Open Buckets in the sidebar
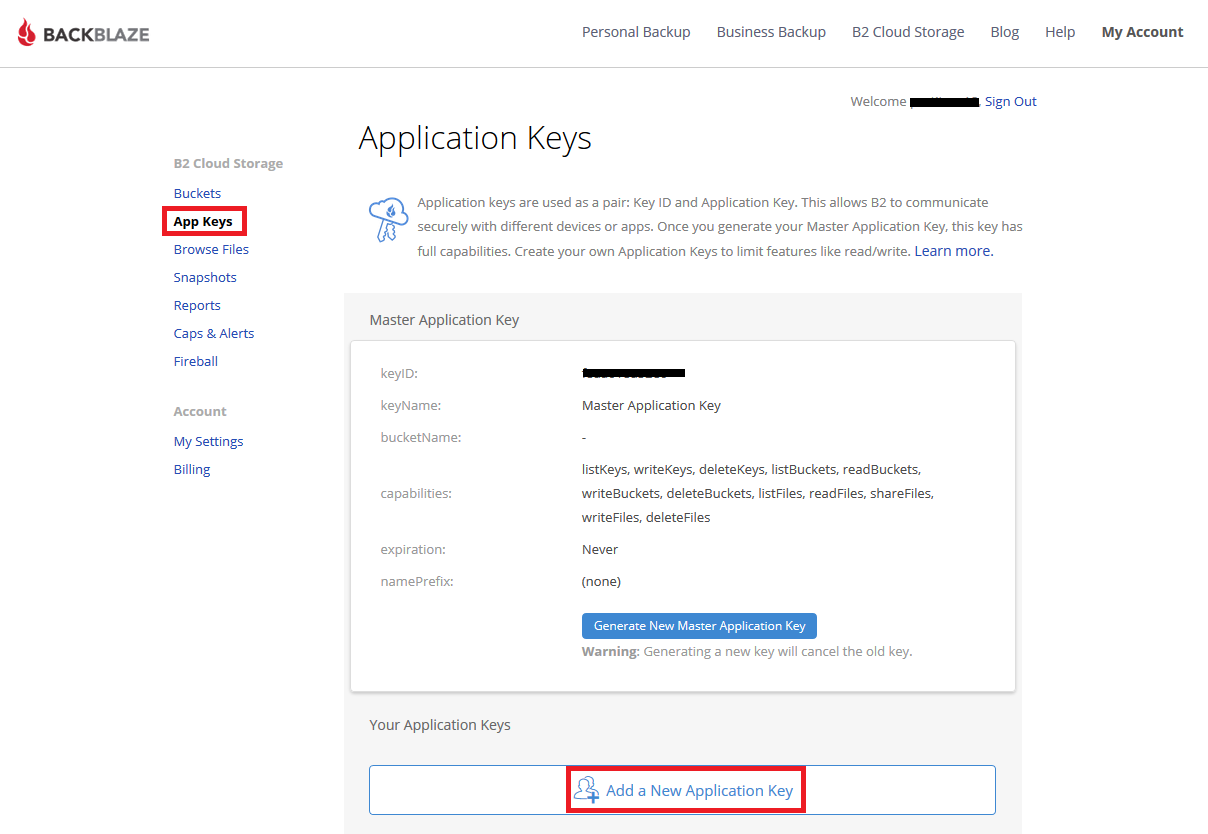This screenshot has height=834, width=1208. coord(197,193)
